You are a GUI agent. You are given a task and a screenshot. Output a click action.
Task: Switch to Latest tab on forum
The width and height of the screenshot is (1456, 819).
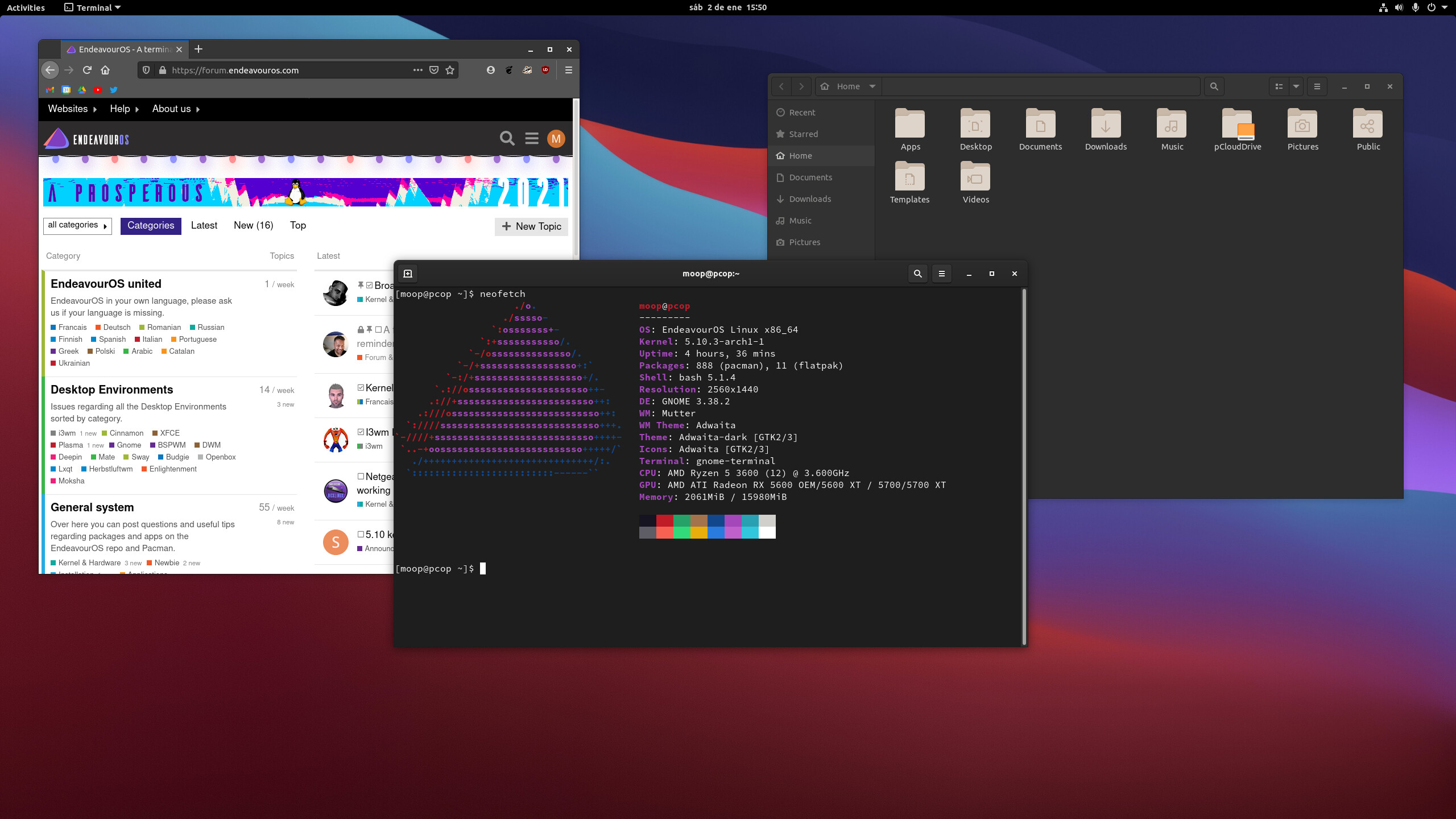pyautogui.click(x=204, y=225)
